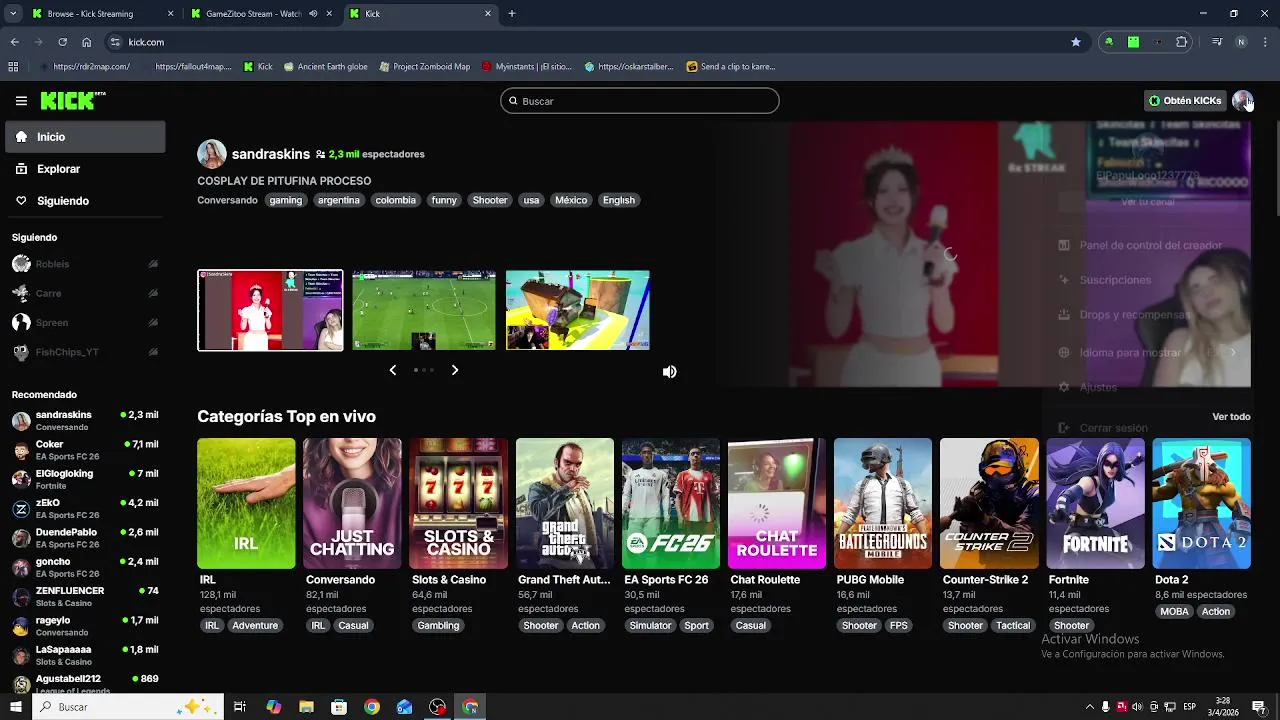Open Task View on taskbar
Screen dimensions: 1280x720
(240, 707)
